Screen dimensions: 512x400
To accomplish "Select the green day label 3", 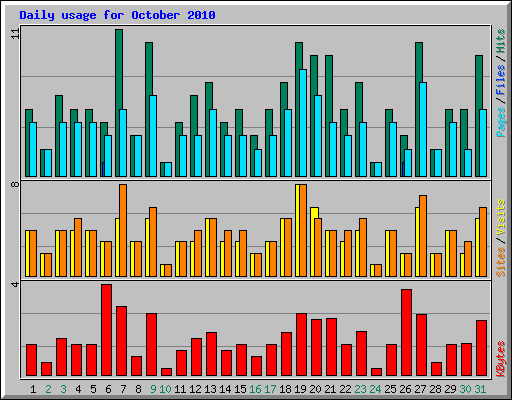I will 63,389.
